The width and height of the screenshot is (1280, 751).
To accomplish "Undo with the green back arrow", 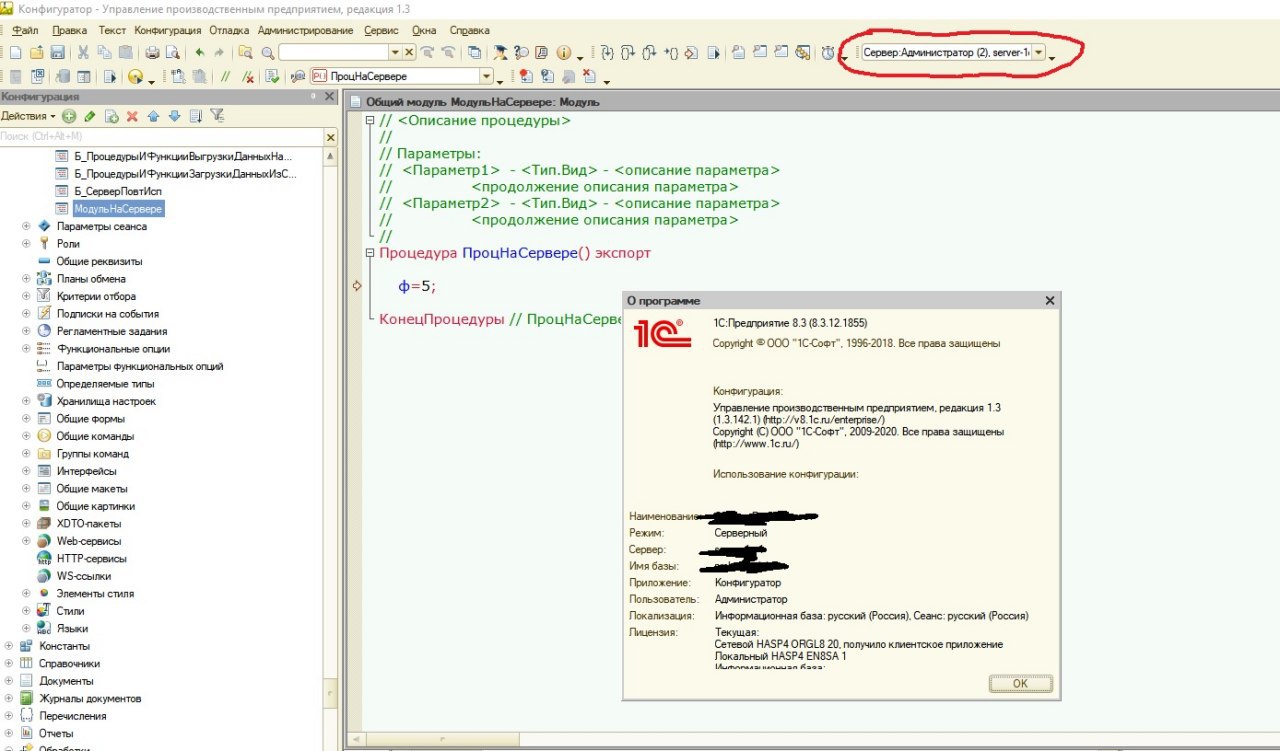I will pyautogui.click(x=200, y=52).
